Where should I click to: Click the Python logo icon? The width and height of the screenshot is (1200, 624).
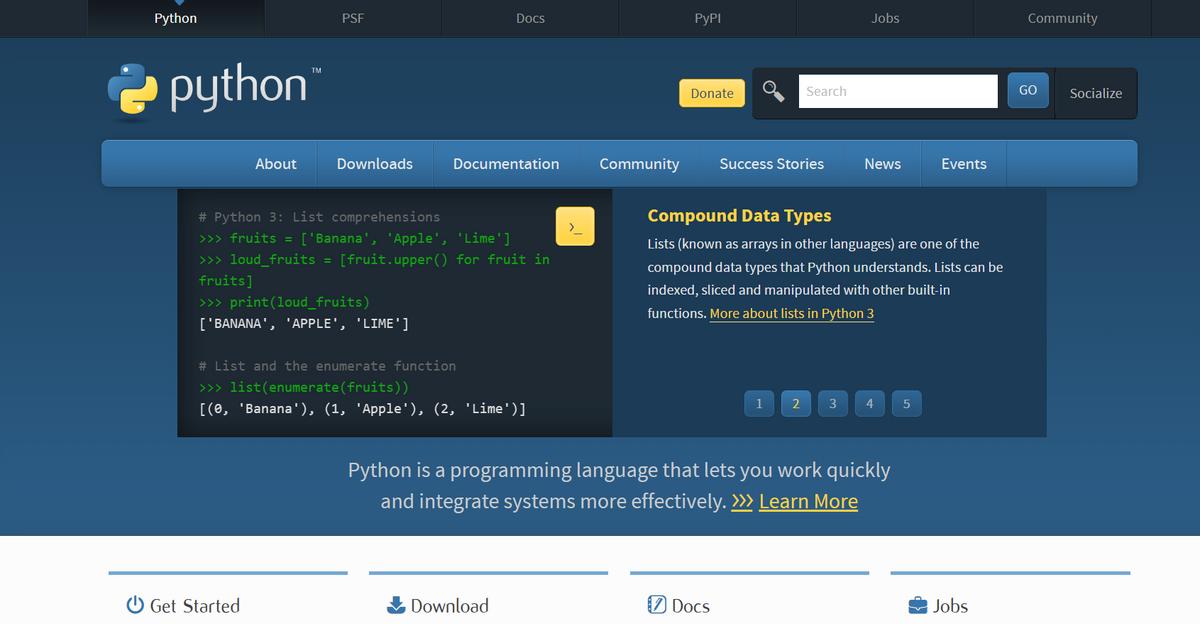133,90
